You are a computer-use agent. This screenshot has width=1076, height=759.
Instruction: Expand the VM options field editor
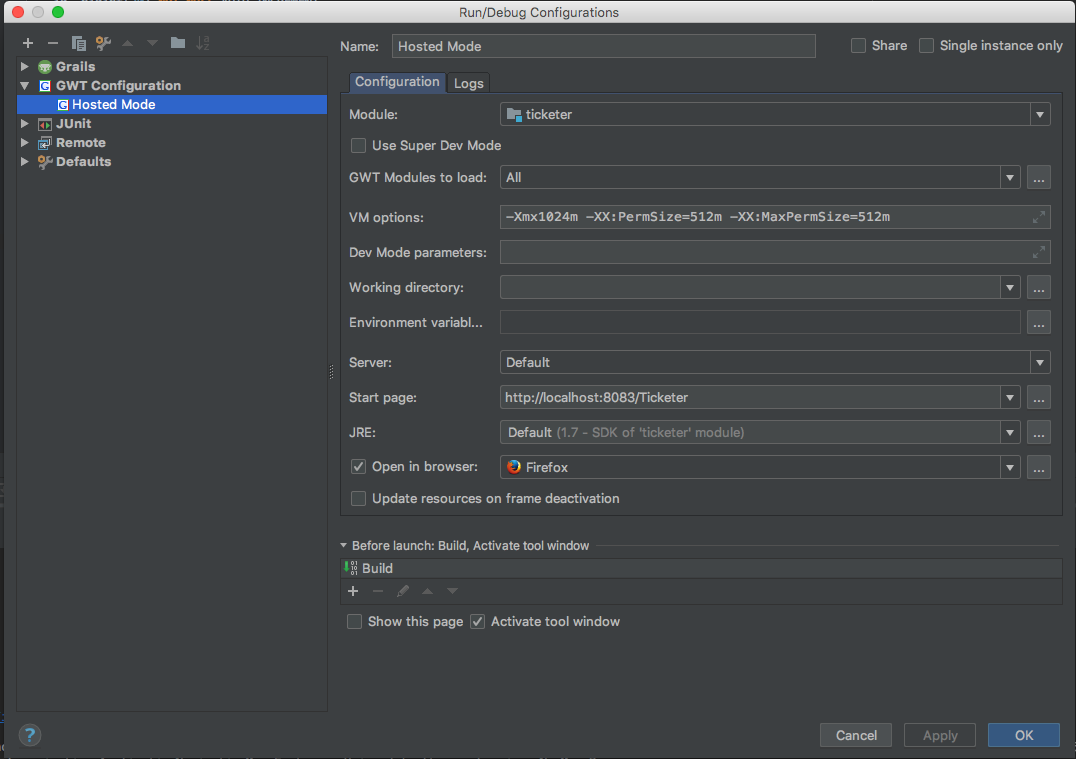[x=1039, y=217]
